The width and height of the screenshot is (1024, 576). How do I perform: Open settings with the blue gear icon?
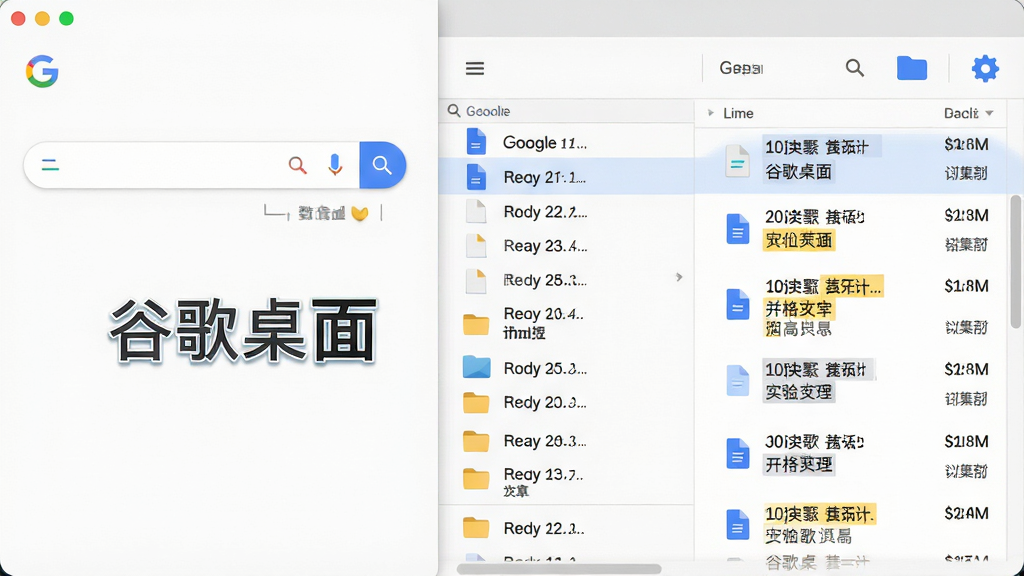point(985,69)
